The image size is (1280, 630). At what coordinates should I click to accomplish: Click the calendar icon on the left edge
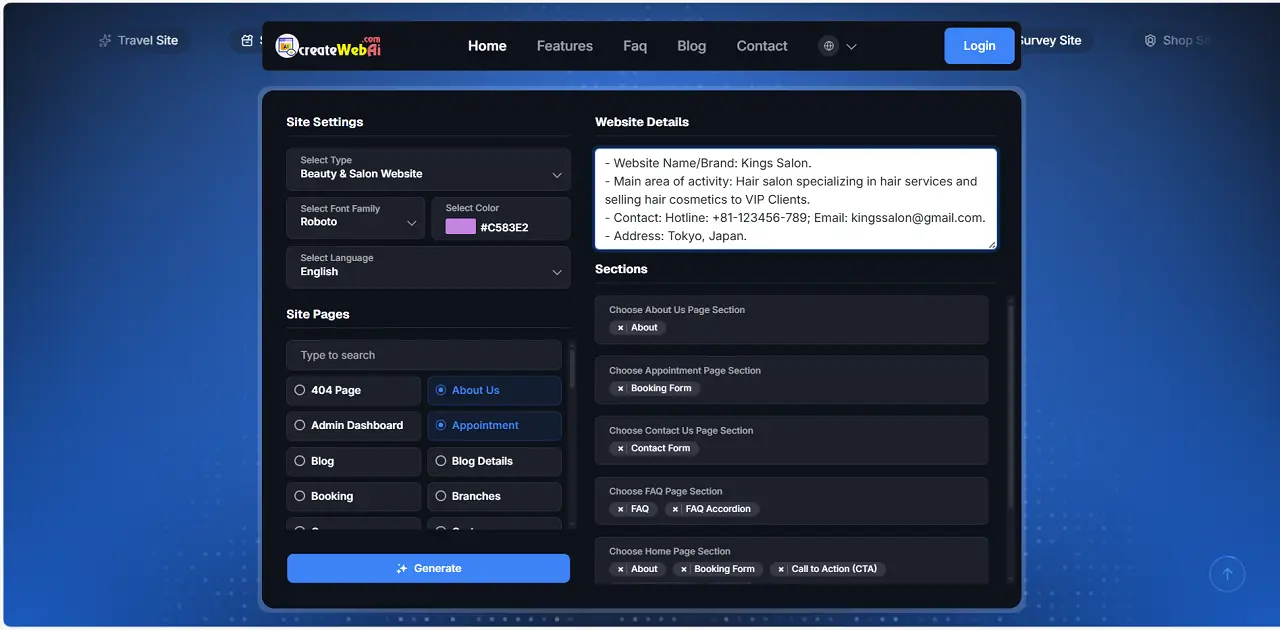pyautogui.click(x=246, y=40)
